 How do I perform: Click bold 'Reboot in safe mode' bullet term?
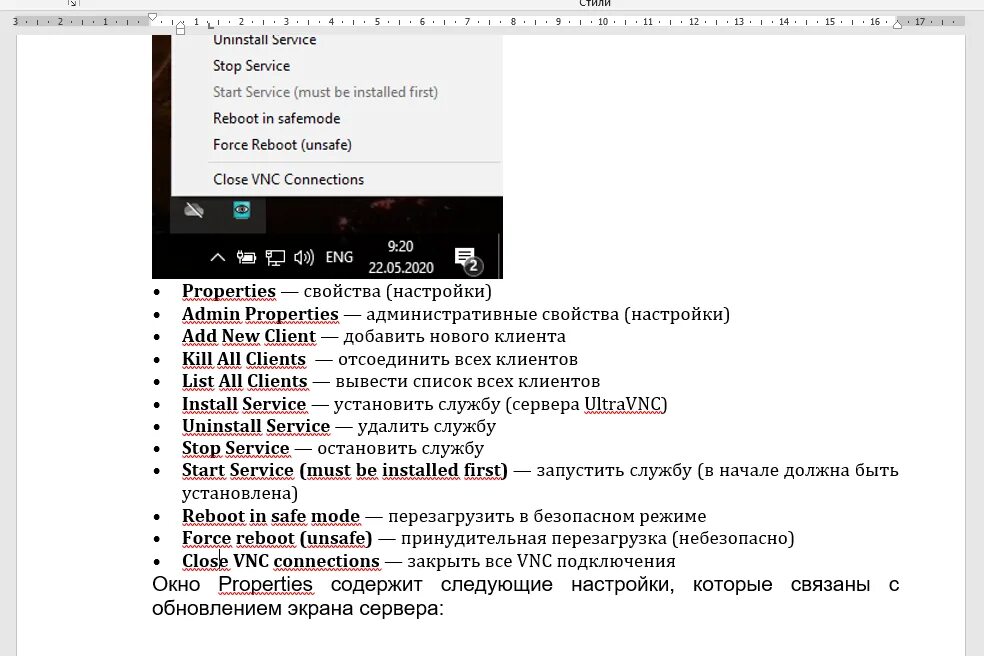pyautogui.click(x=270, y=516)
